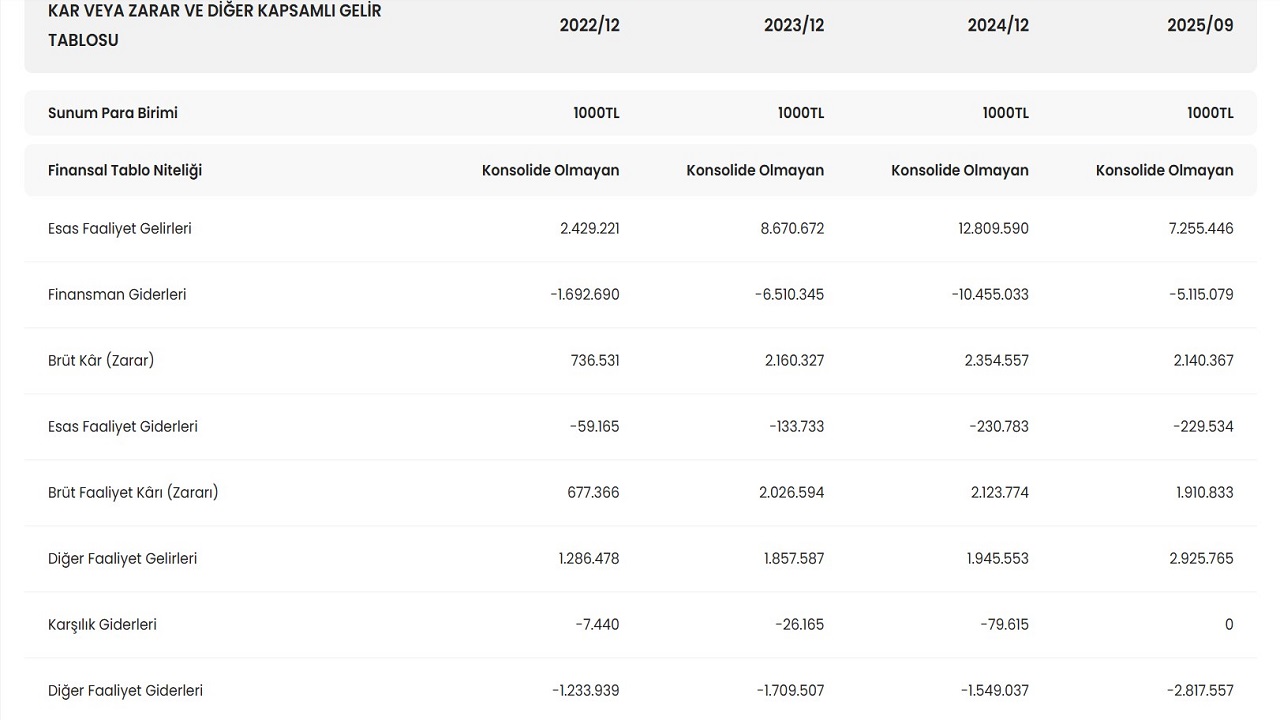Select the 2023/12 column header

pos(794,25)
